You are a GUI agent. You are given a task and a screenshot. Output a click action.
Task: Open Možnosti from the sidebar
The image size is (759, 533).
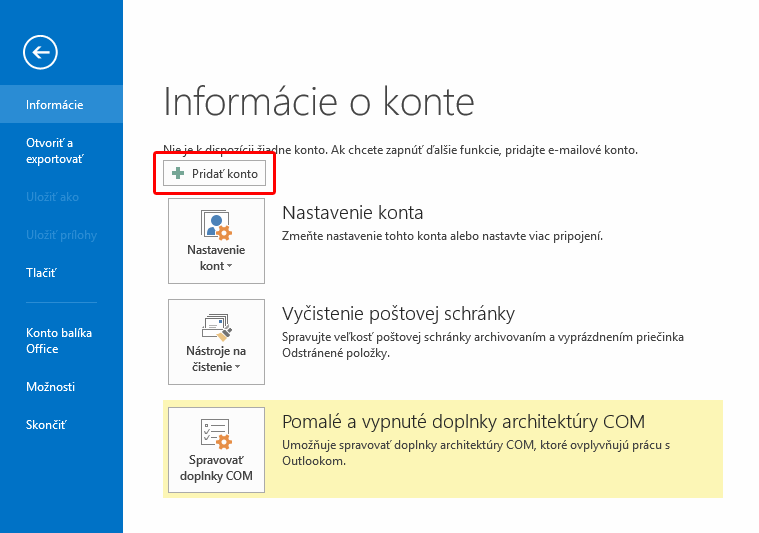click(50, 387)
